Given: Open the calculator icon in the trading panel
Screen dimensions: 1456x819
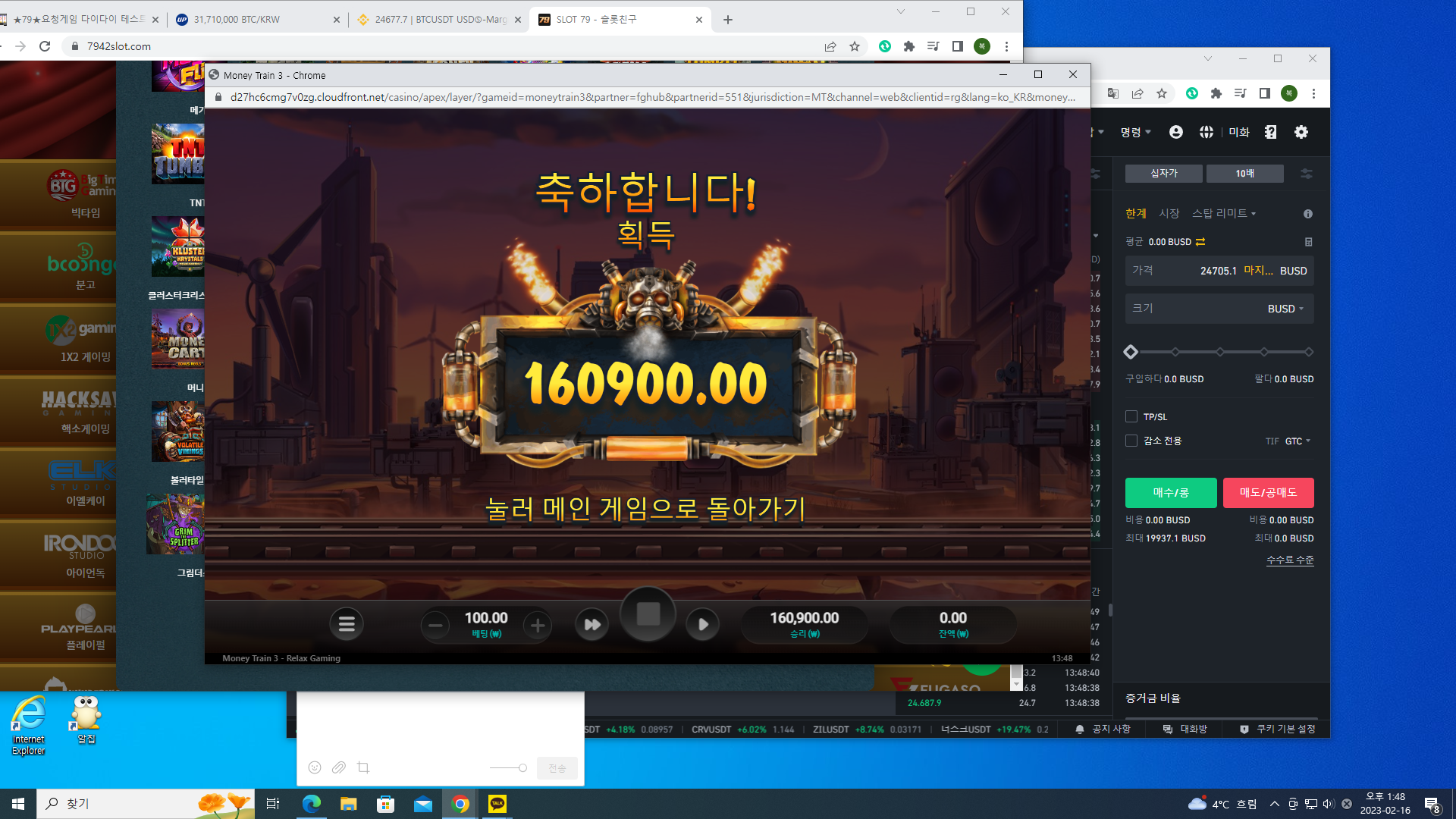Looking at the screenshot, I should (1308, 242).
